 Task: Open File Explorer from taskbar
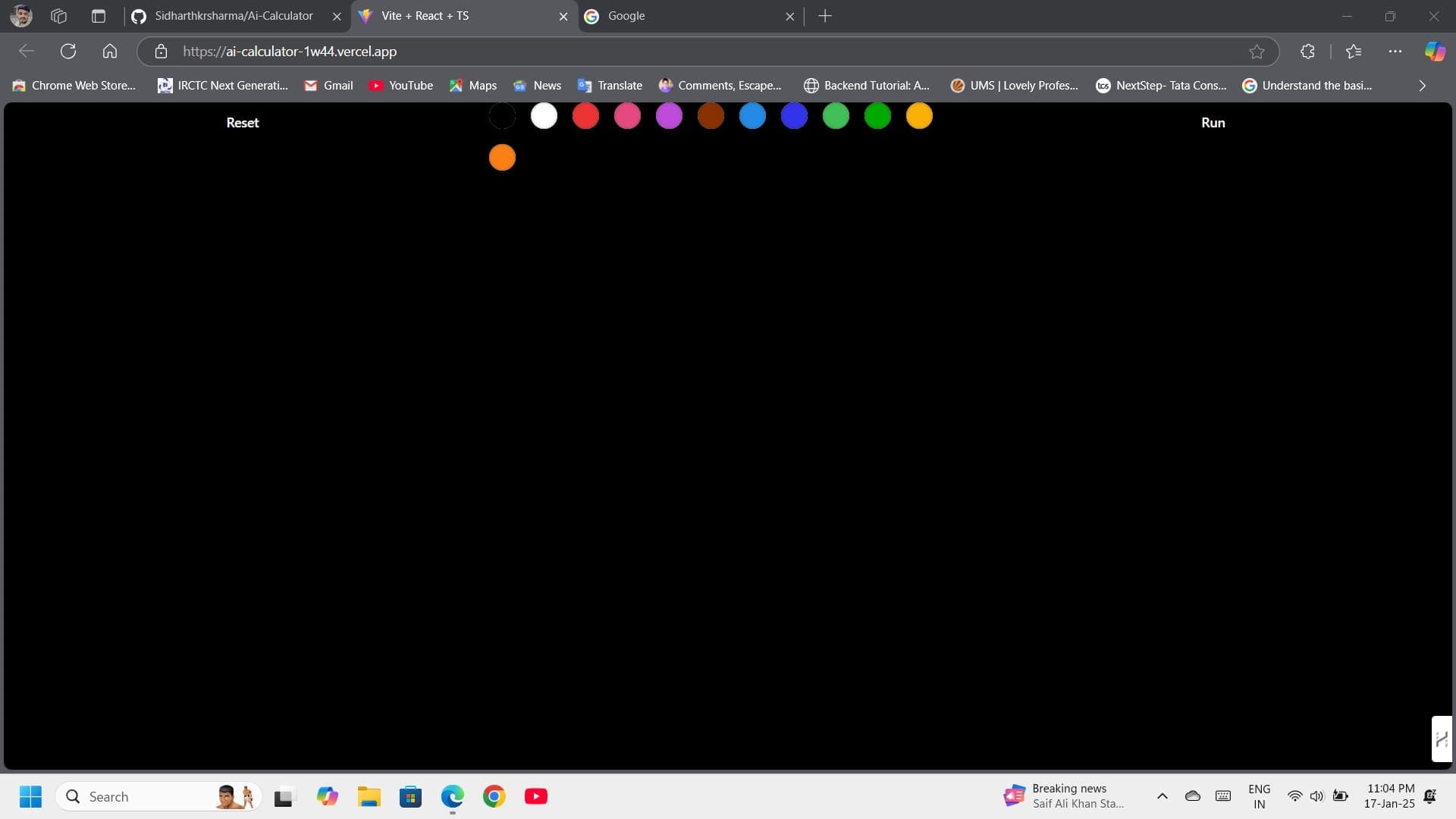pyautogui.click(x=369, y=796)
